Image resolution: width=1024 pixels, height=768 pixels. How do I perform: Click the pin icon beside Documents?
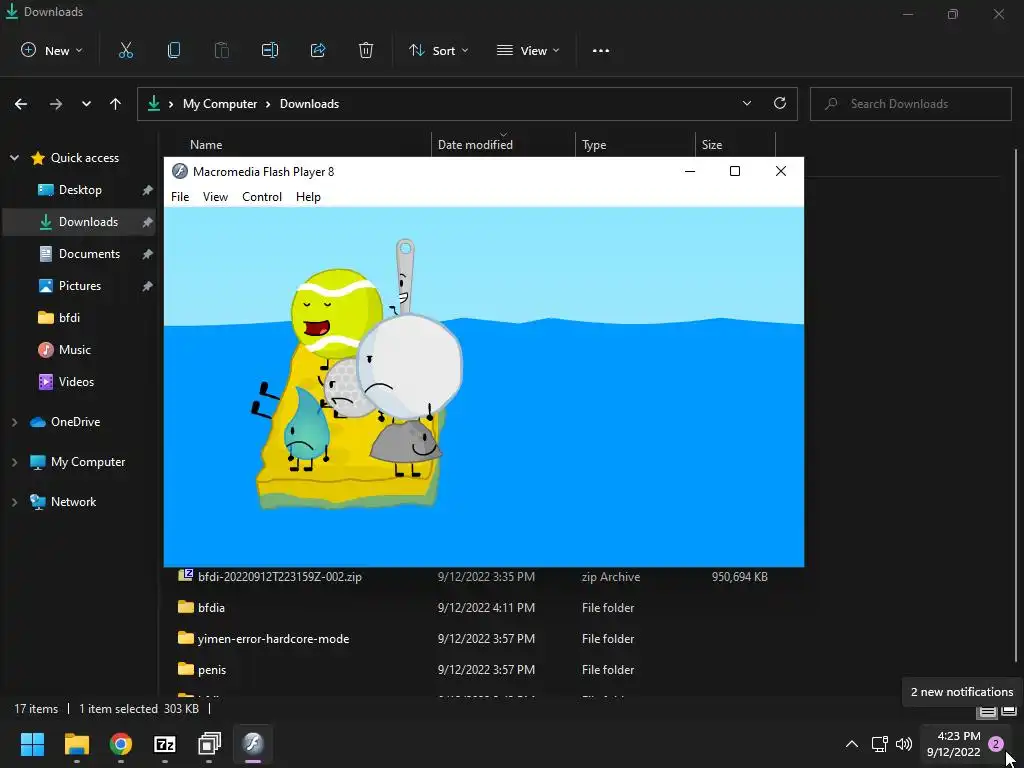tap(148, 254)
